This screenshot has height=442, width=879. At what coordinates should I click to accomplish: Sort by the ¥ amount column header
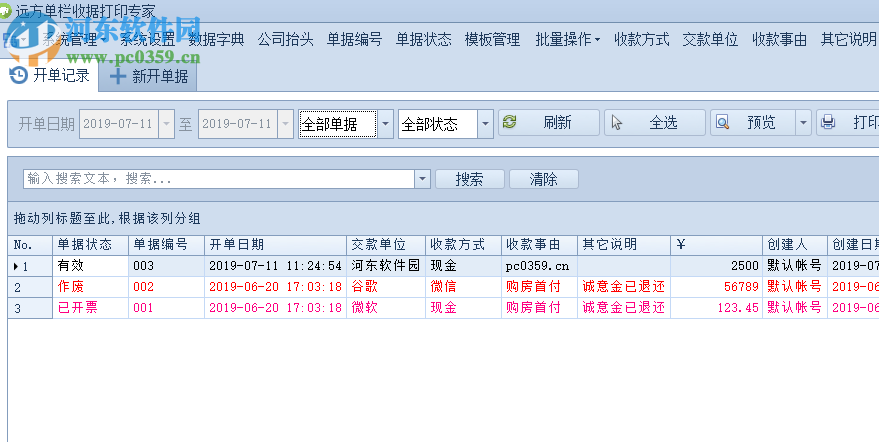point(716,245)
